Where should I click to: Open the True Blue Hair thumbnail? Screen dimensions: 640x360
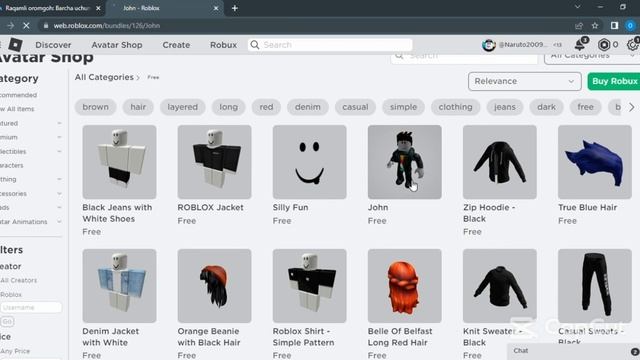tap(595, 162)
